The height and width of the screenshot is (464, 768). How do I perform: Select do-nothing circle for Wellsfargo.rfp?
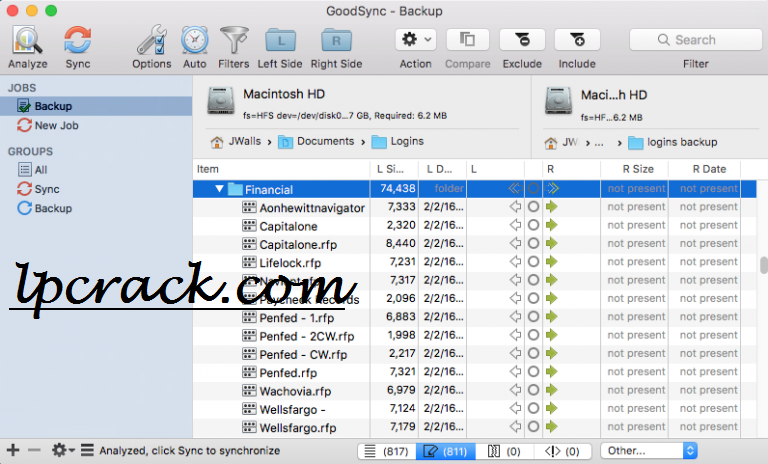[x=533, y=427]
